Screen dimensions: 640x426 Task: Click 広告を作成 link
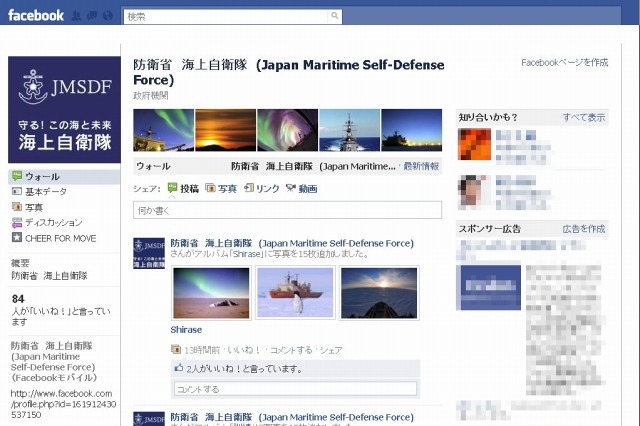(x=584, y=229)
